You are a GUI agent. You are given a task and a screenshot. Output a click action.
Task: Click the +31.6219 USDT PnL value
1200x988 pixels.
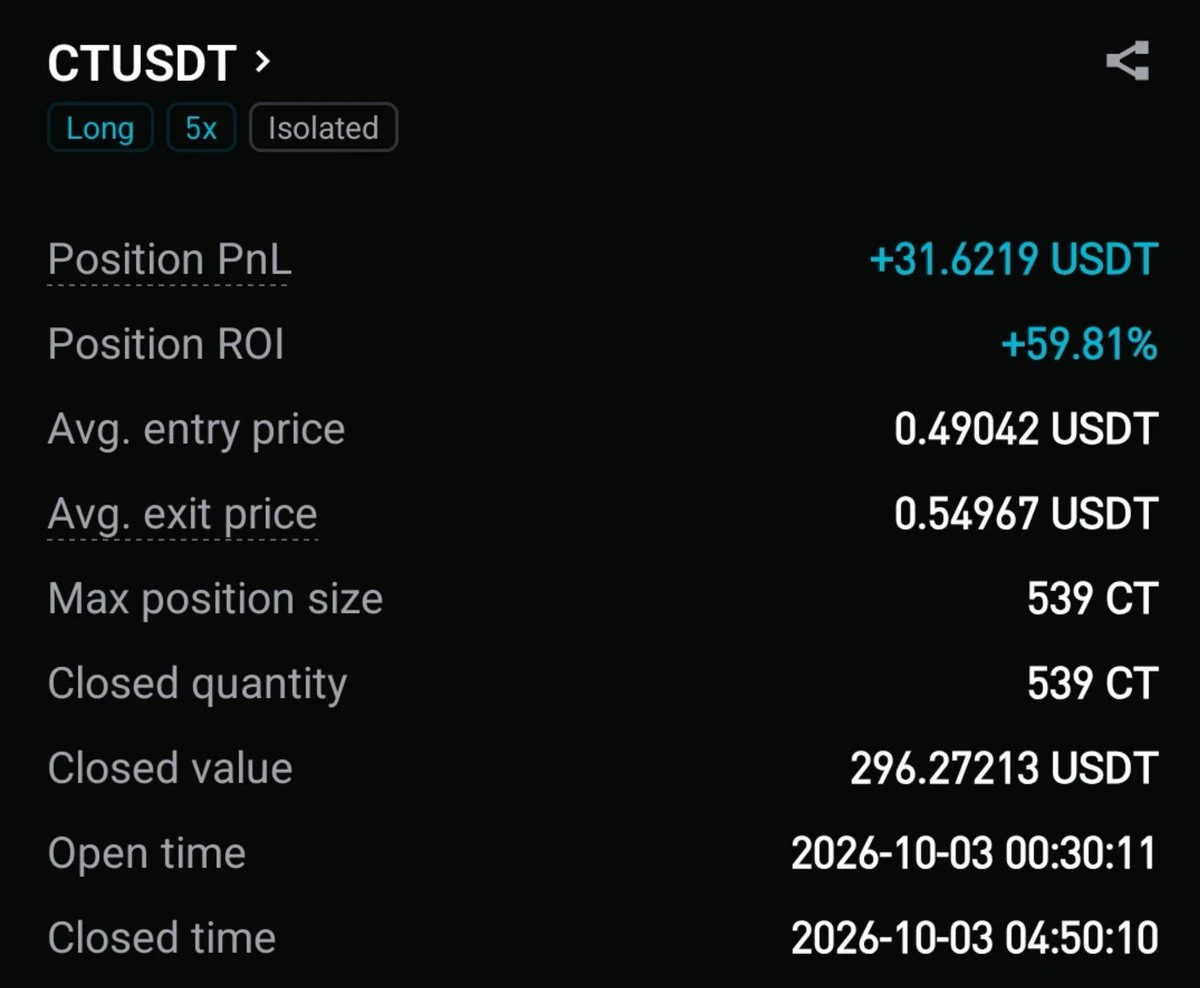tap(1013, 260)
